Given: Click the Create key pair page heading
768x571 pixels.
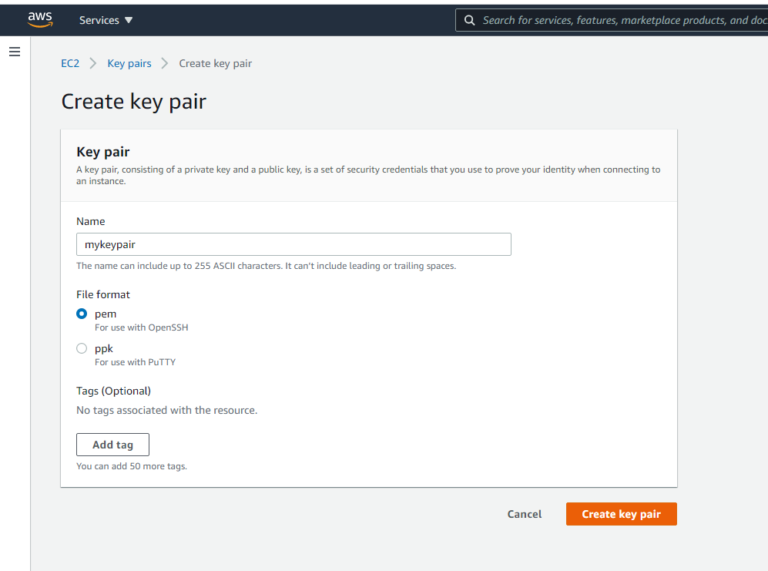Looking at the screenshot, I should (x=134, y=101).
